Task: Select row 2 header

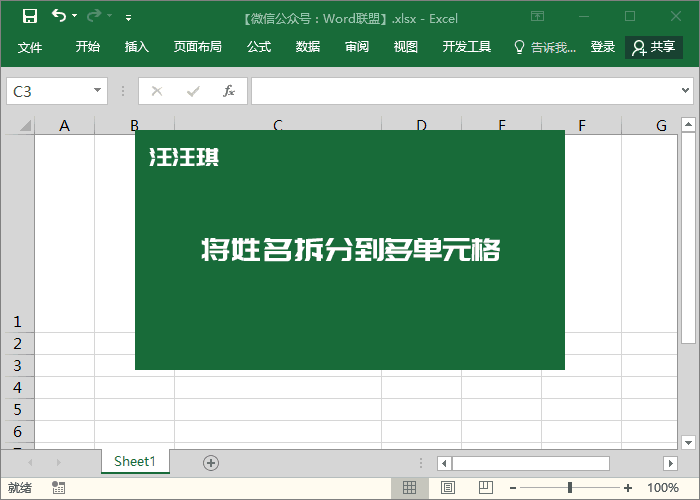Action: [17, 343]
